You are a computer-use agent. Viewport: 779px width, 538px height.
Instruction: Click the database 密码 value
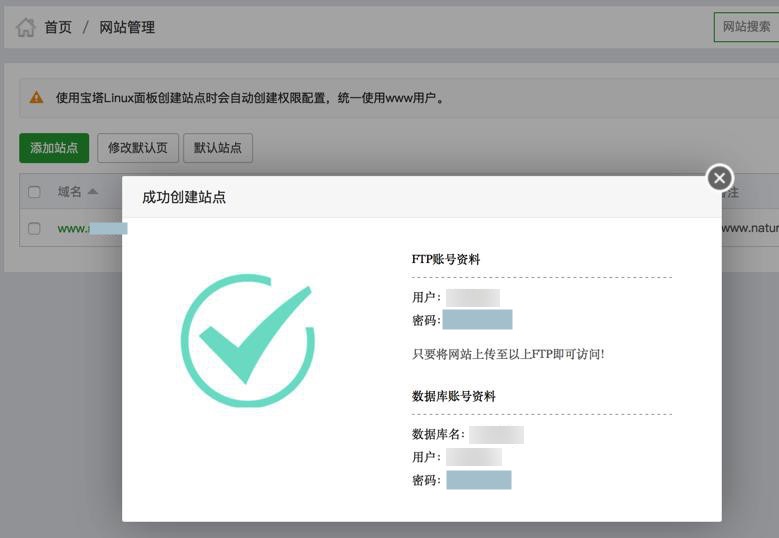tap(479, 480)
